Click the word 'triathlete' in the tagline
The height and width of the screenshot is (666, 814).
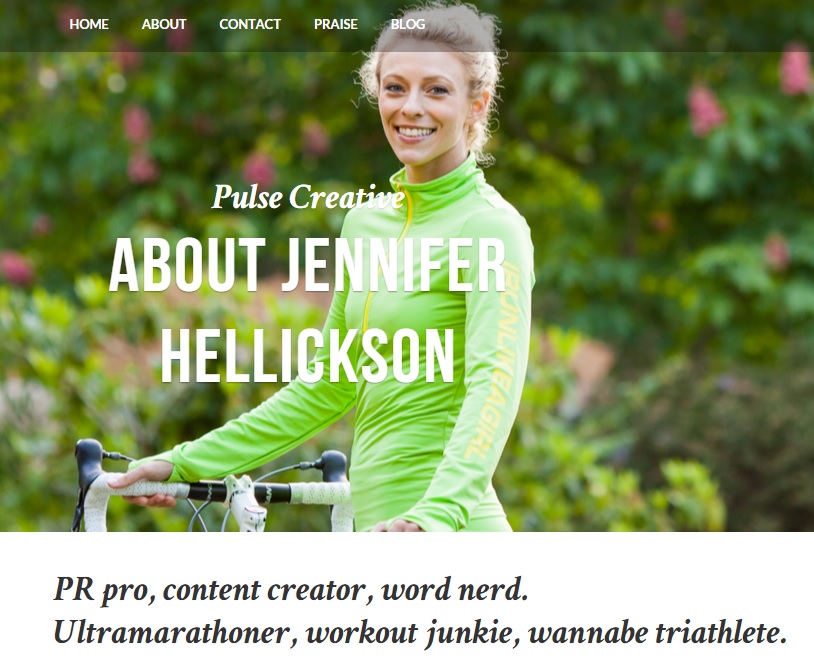click(x=721, y=633)
